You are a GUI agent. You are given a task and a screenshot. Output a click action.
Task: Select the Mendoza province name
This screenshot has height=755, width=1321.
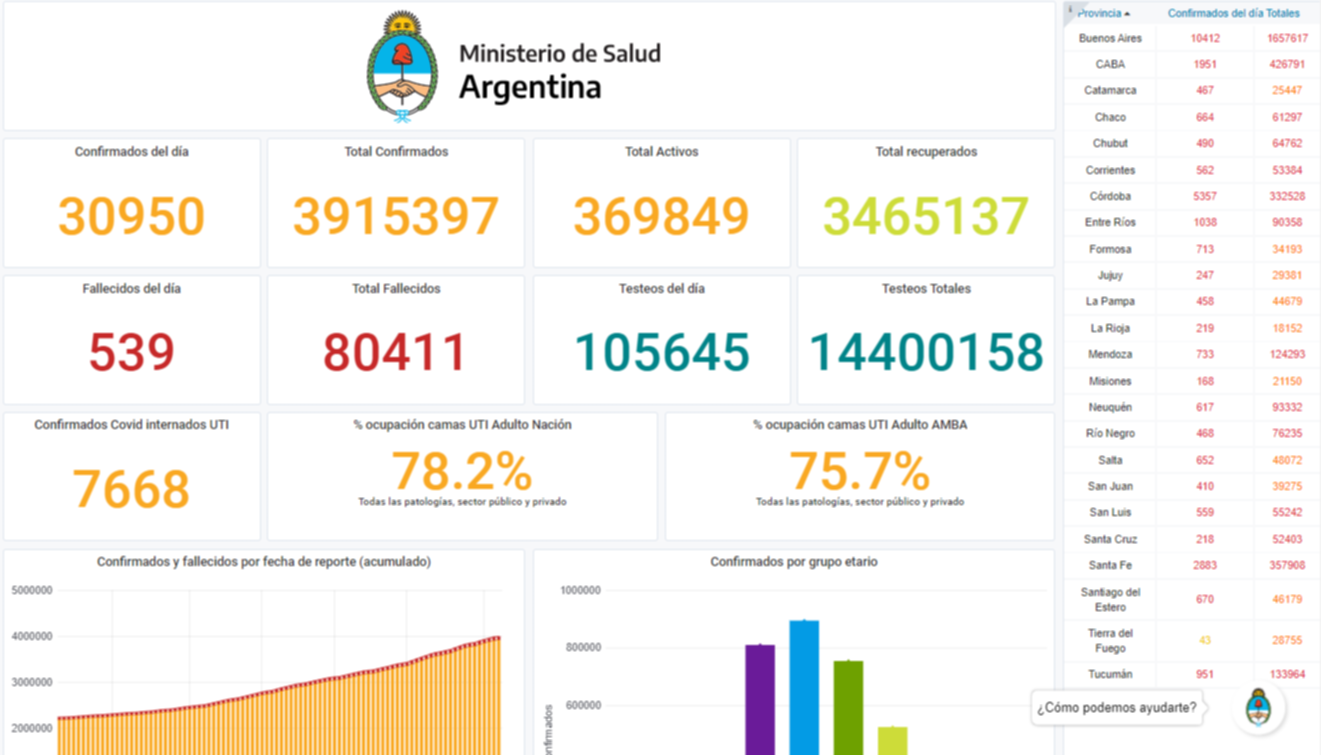coord(1110,354)
